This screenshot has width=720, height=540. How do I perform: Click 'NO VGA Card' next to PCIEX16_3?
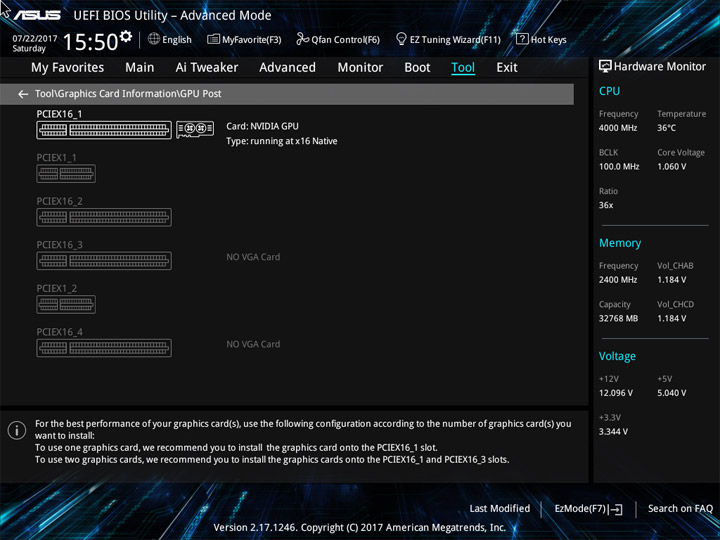(x=253, y=257)
